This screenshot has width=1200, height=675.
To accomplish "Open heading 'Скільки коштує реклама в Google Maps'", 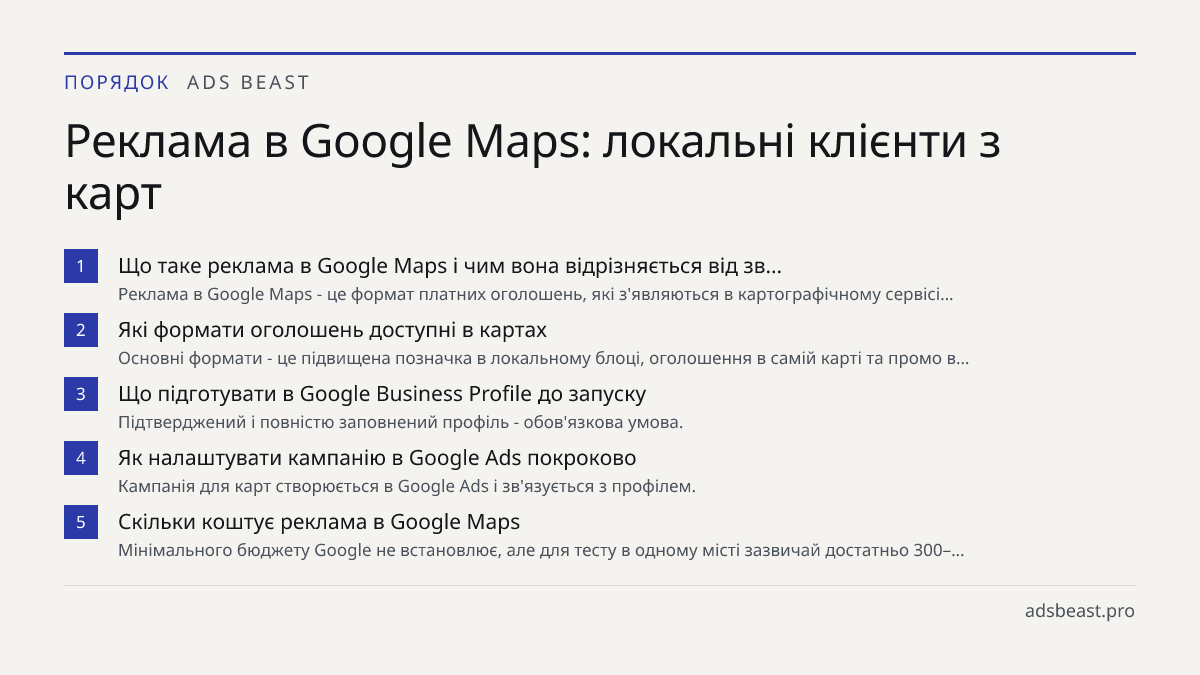I will coord(319,522).
